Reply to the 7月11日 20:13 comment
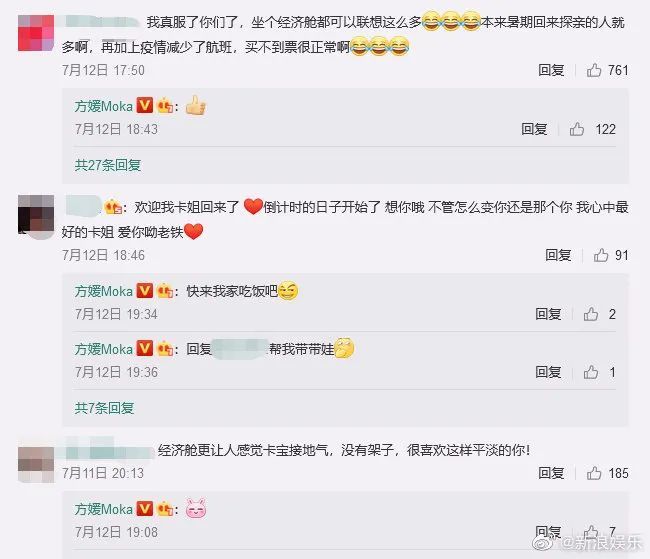 (x=551, y=473)
